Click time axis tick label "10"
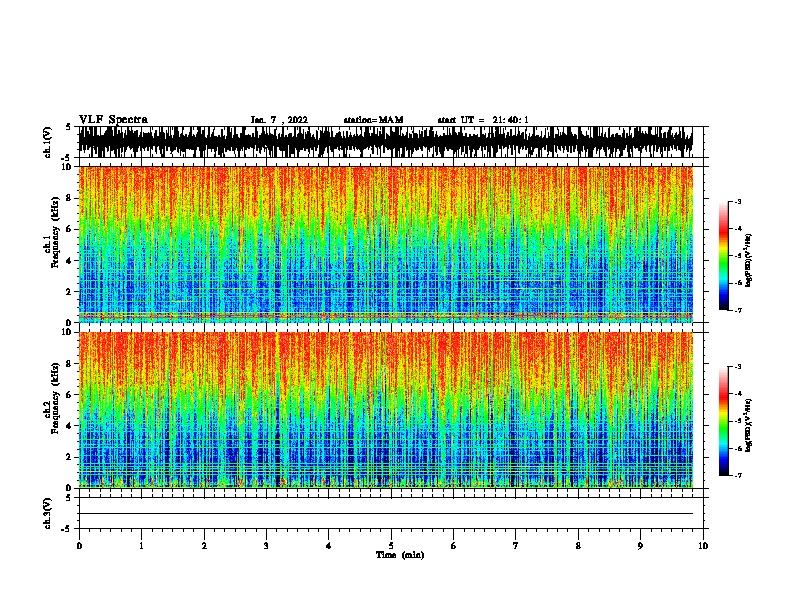The width and height of the screenshot is (792, 612). point(703,546)
